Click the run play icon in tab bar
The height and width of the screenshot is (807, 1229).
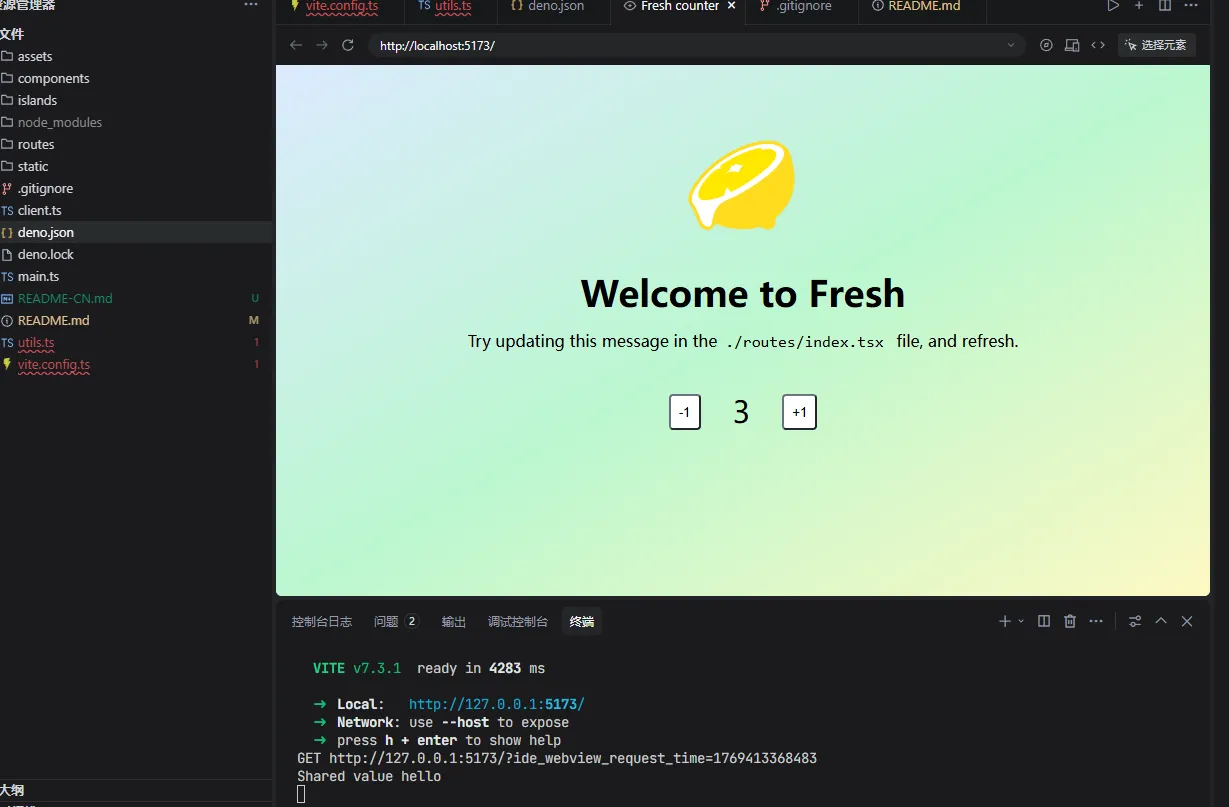point(1113,6)
